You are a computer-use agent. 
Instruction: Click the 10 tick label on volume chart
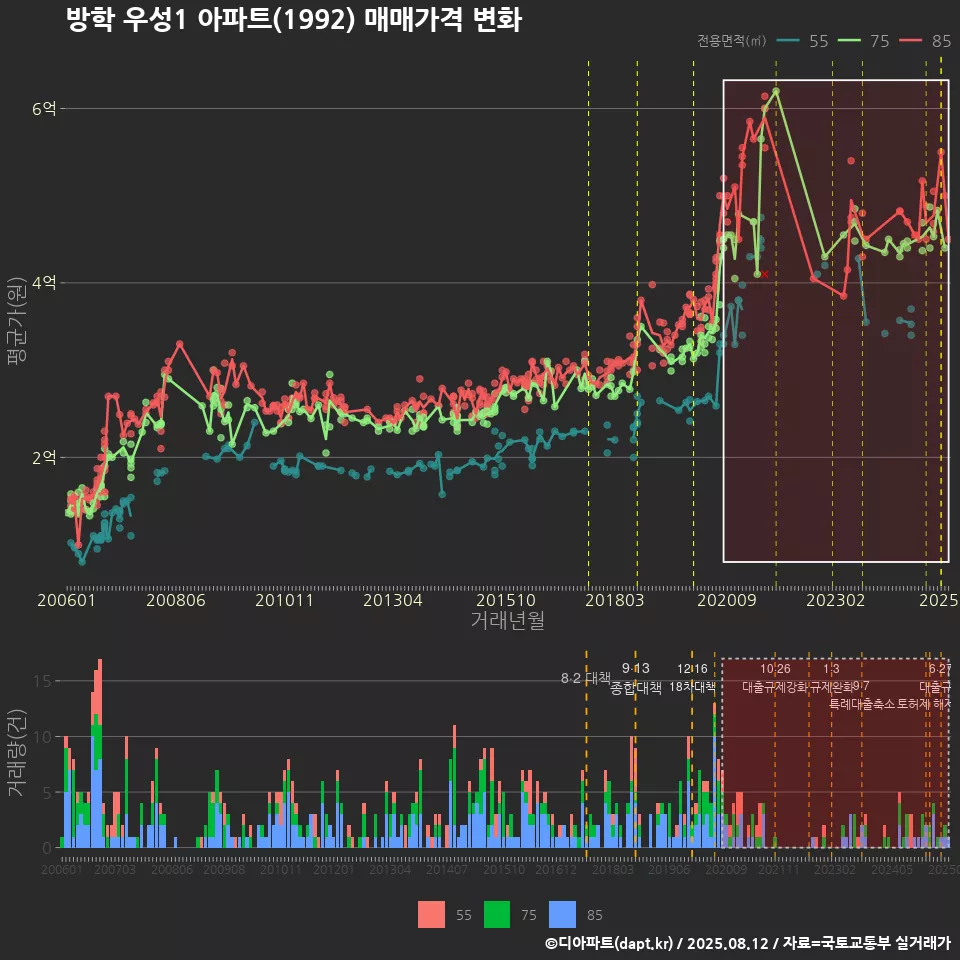click(x=42, y=737)
